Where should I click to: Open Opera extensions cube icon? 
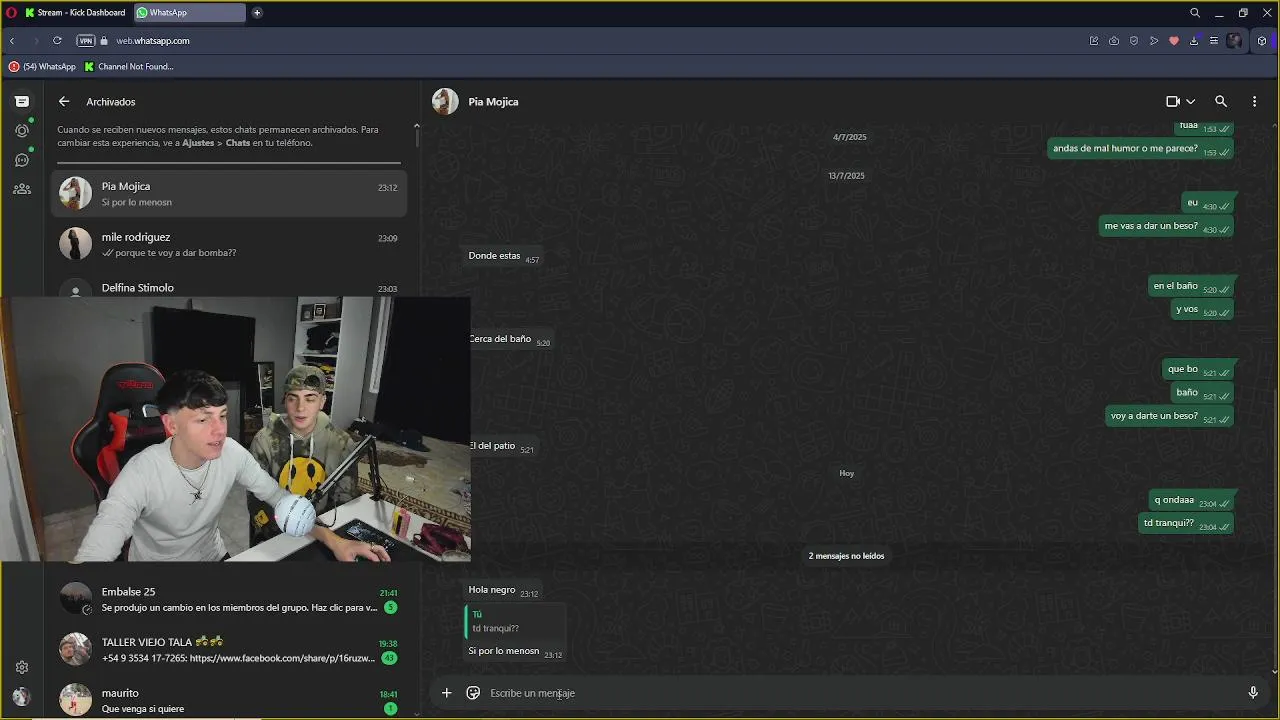click(x=1262, y=41)
